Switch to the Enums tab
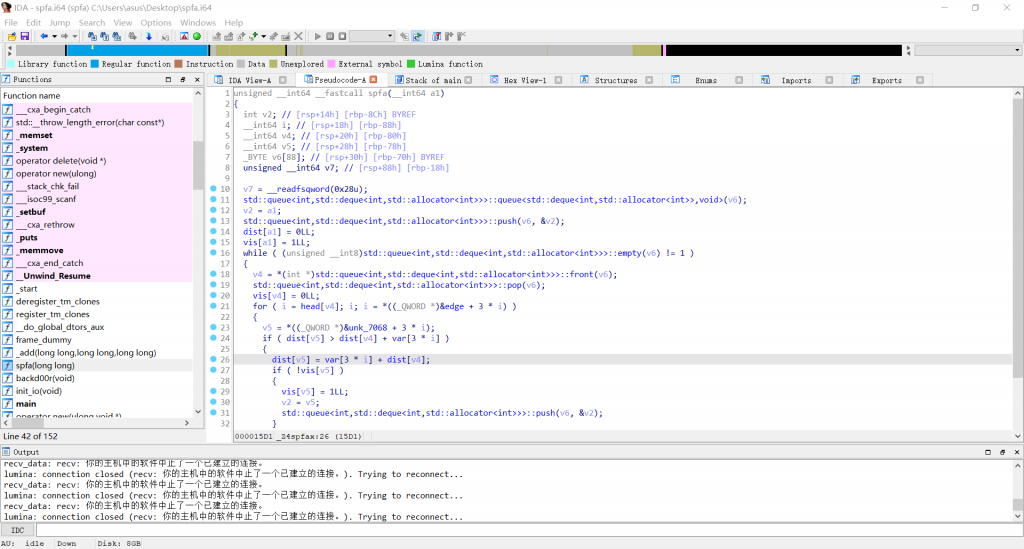This screenshot has width=1024, height=549. [705, 80]
